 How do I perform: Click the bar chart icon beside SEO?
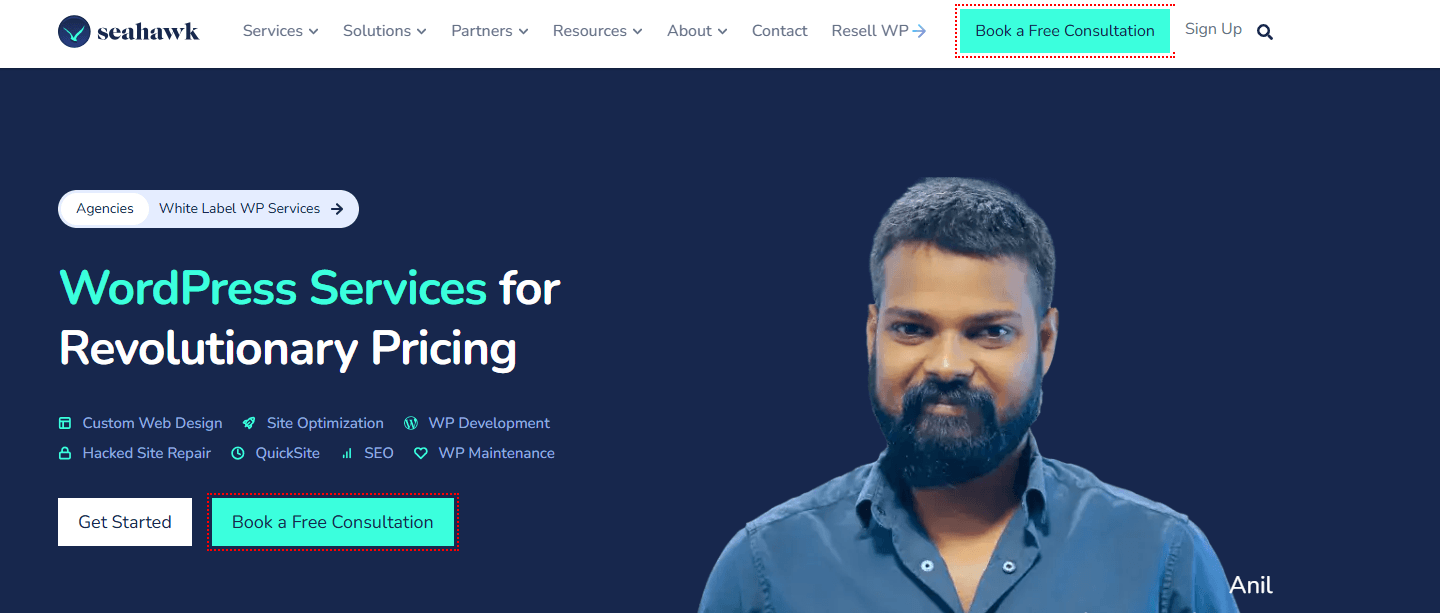[347, 453]
